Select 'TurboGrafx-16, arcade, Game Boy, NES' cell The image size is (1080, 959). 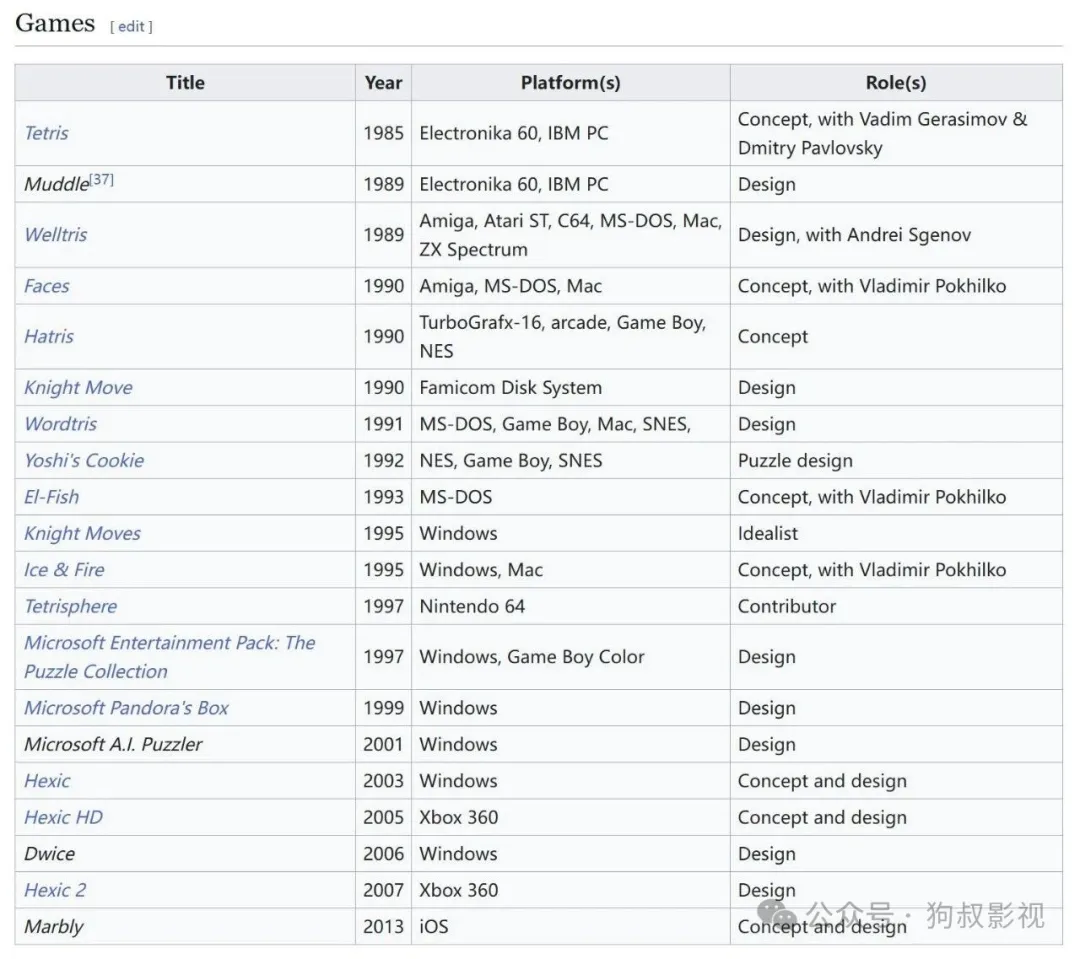pos(570,336)
